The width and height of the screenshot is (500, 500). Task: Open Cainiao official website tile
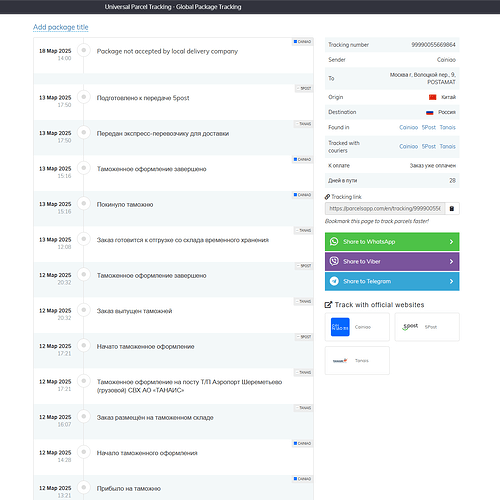click(x=357, y=327)
